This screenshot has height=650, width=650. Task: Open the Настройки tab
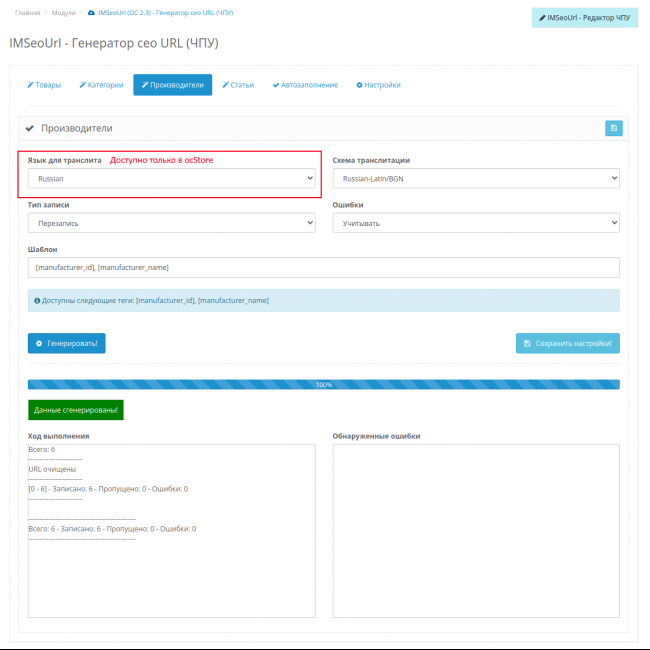378,85
